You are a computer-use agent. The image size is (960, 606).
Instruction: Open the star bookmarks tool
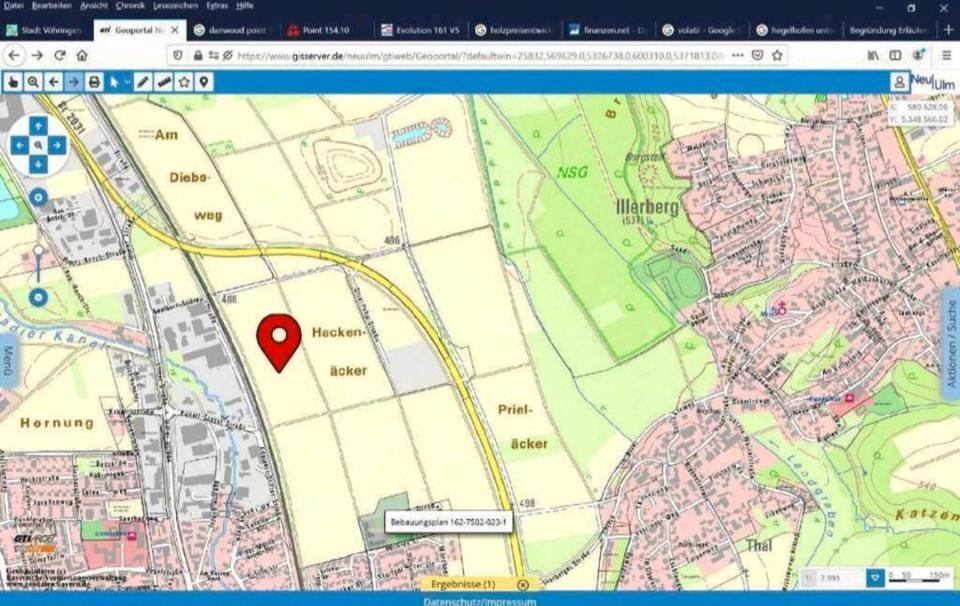[x=184, y=82]
